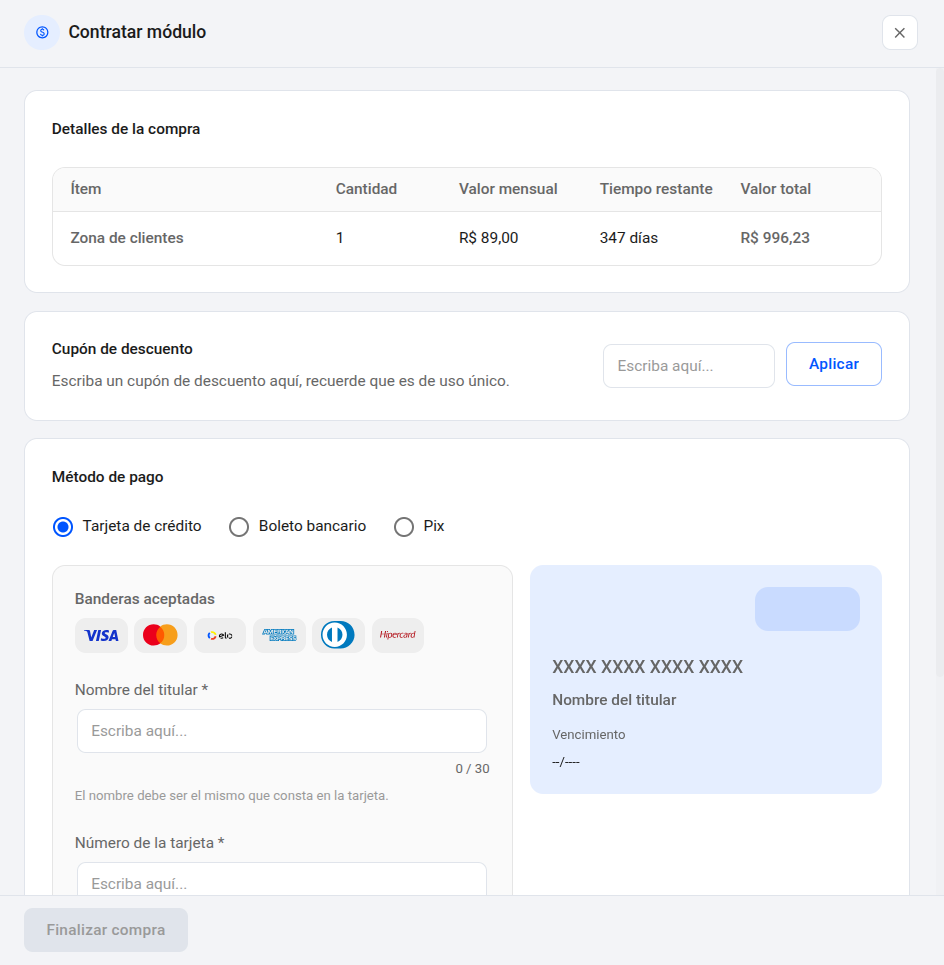Focus the Nombre del titular field

coord(282,731)
